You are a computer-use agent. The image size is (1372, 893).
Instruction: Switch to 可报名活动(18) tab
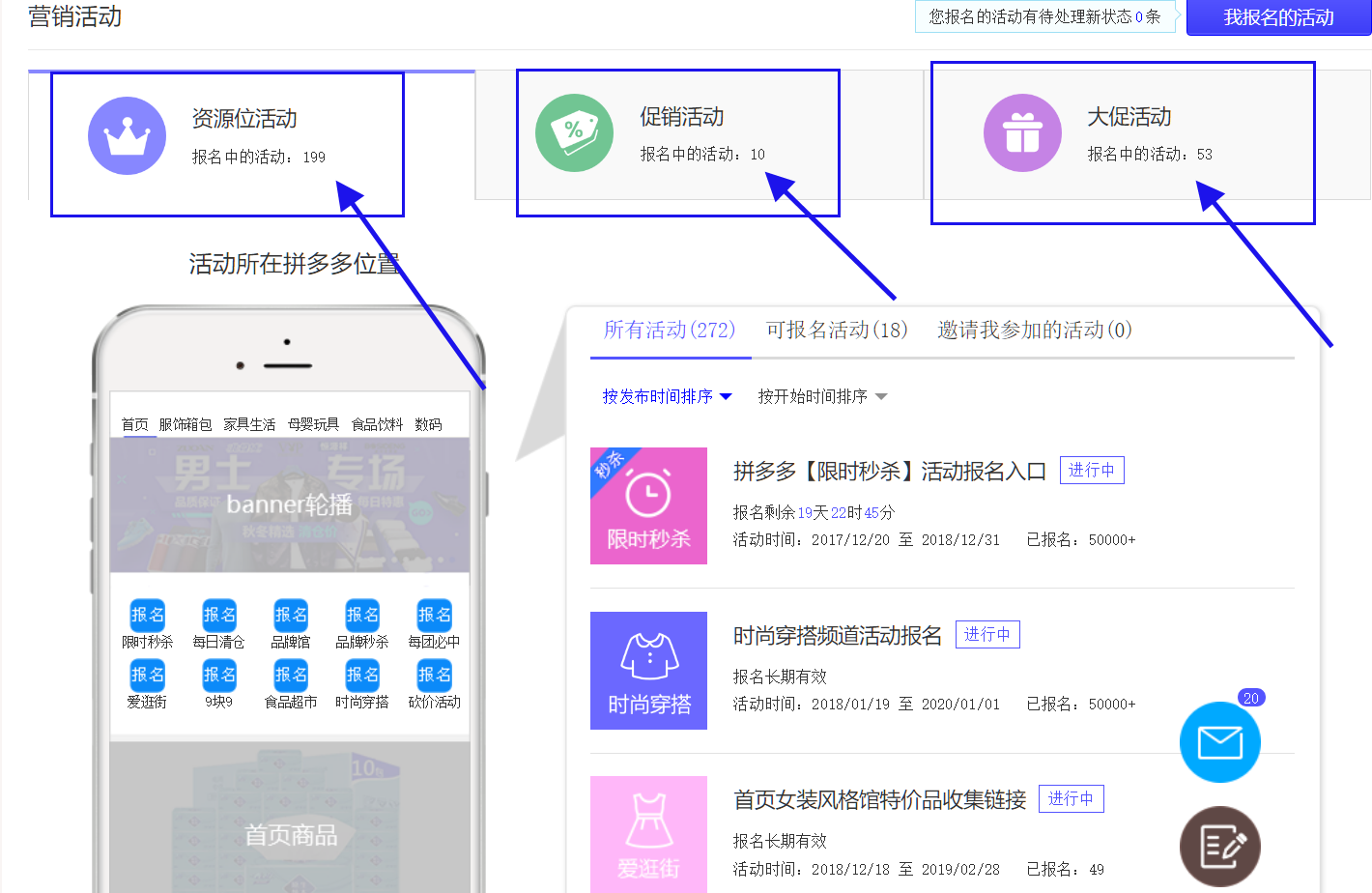click(x=837, y=331)
